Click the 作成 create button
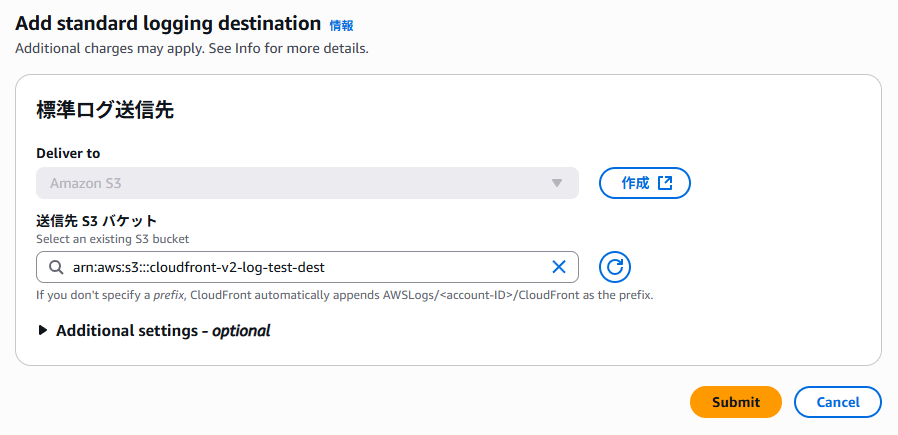Viewport: 898px width, 435px height. (x=644, y=183)
